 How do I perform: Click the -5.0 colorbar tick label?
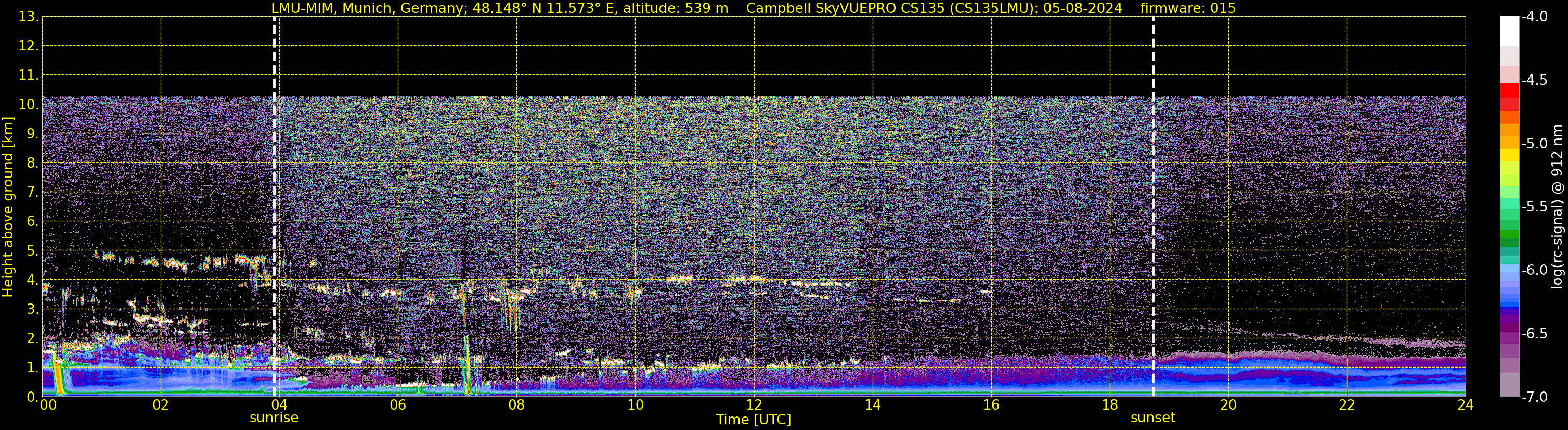[1535, 143]
